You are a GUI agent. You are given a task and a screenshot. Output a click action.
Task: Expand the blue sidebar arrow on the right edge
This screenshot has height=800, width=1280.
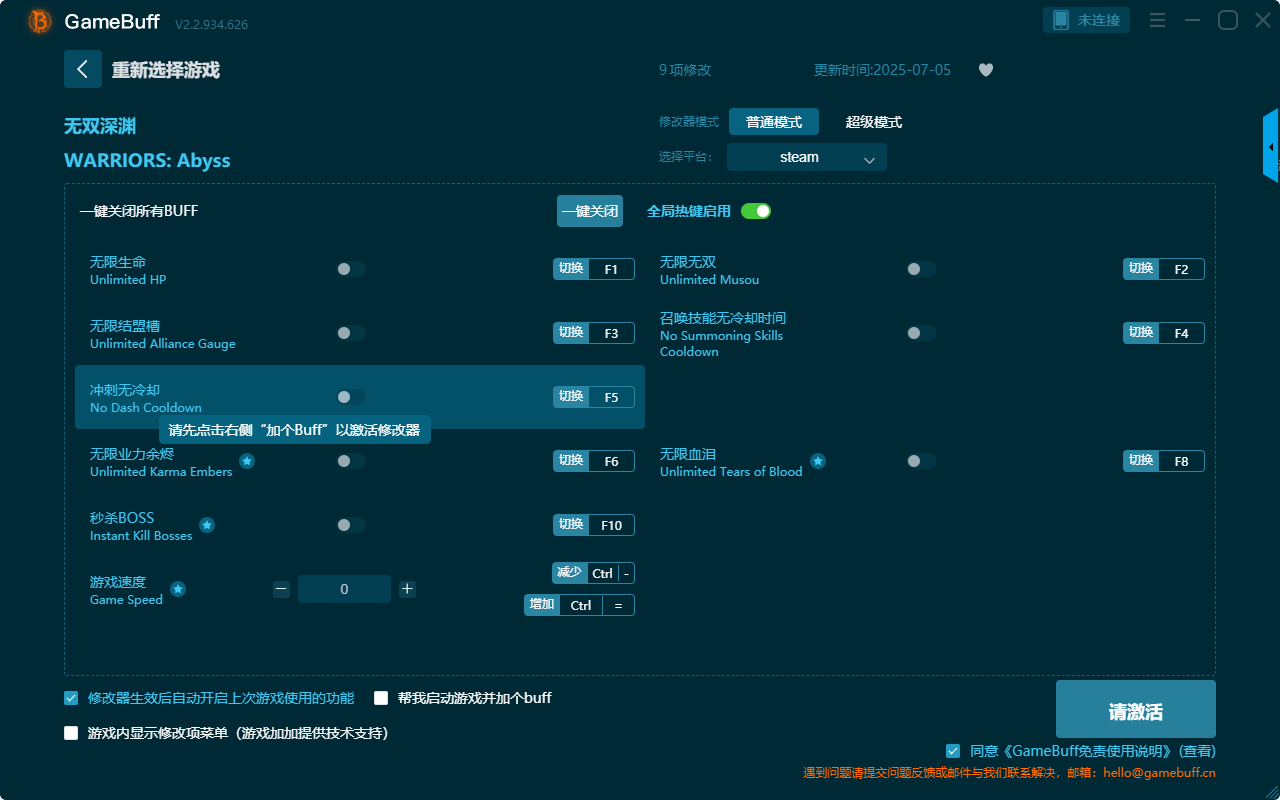pyautogui.click(x=1271, y=145)
